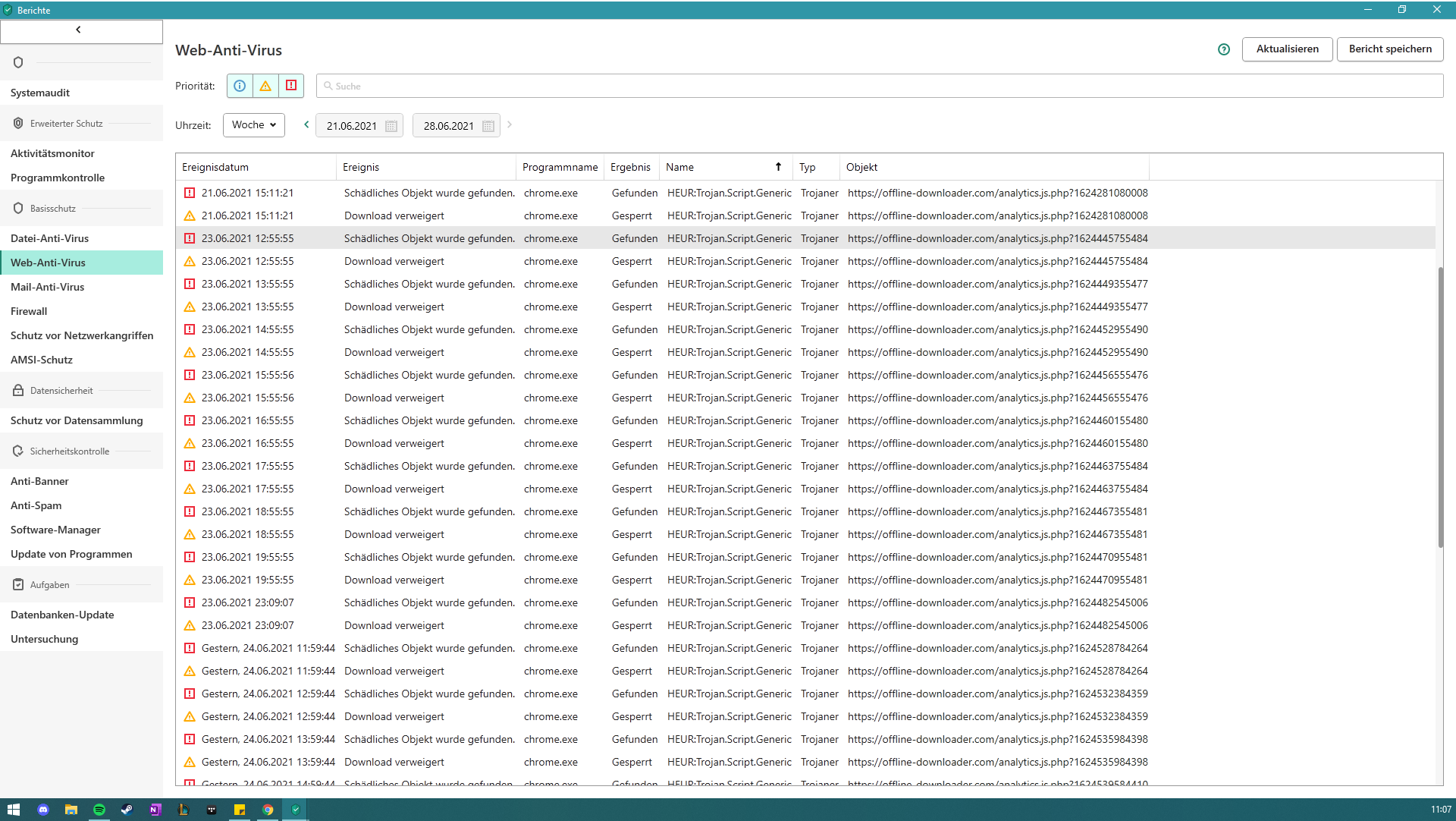Screen dimensions: 1456x821
Task: Open Steam from the taskbar
Action: coord(127,810)
